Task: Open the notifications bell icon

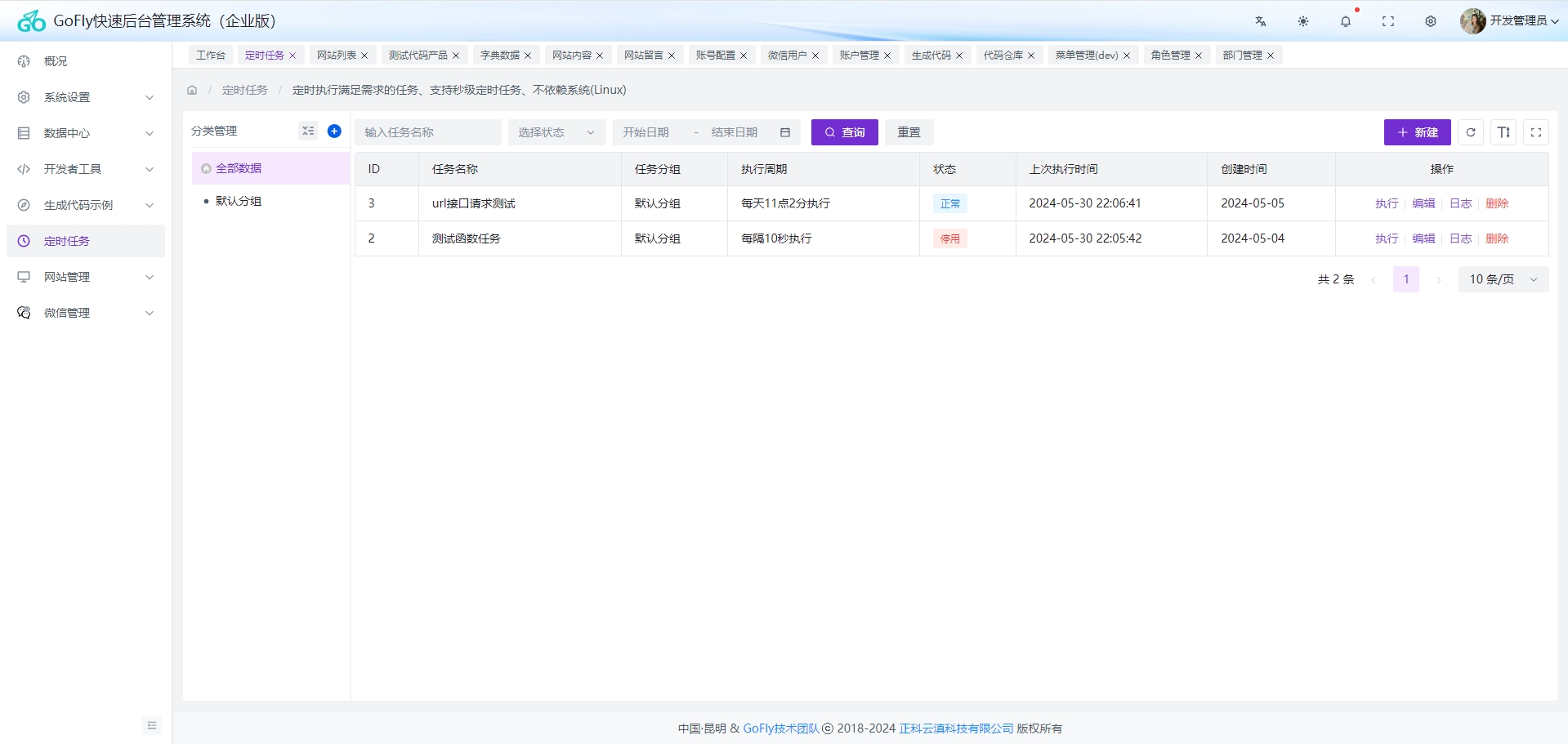Action: [x=1346, y=21]
